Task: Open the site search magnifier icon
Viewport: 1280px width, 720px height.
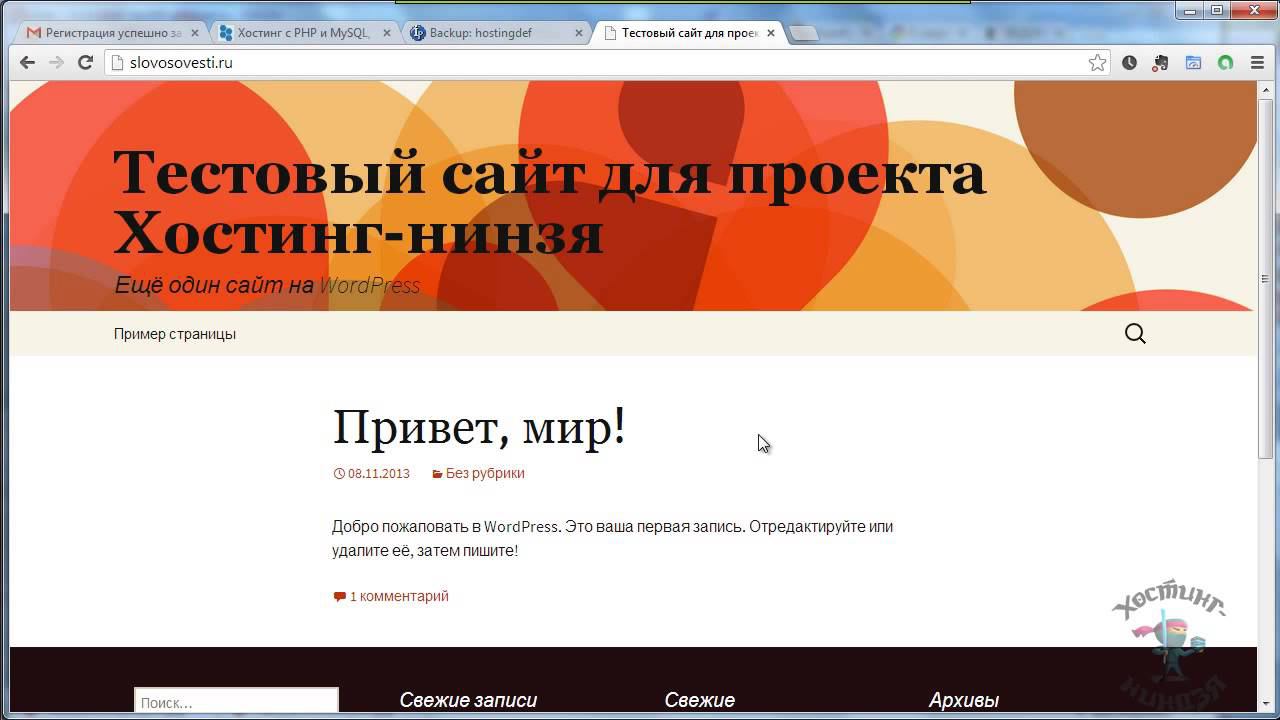Action: tap(1135, 334)
